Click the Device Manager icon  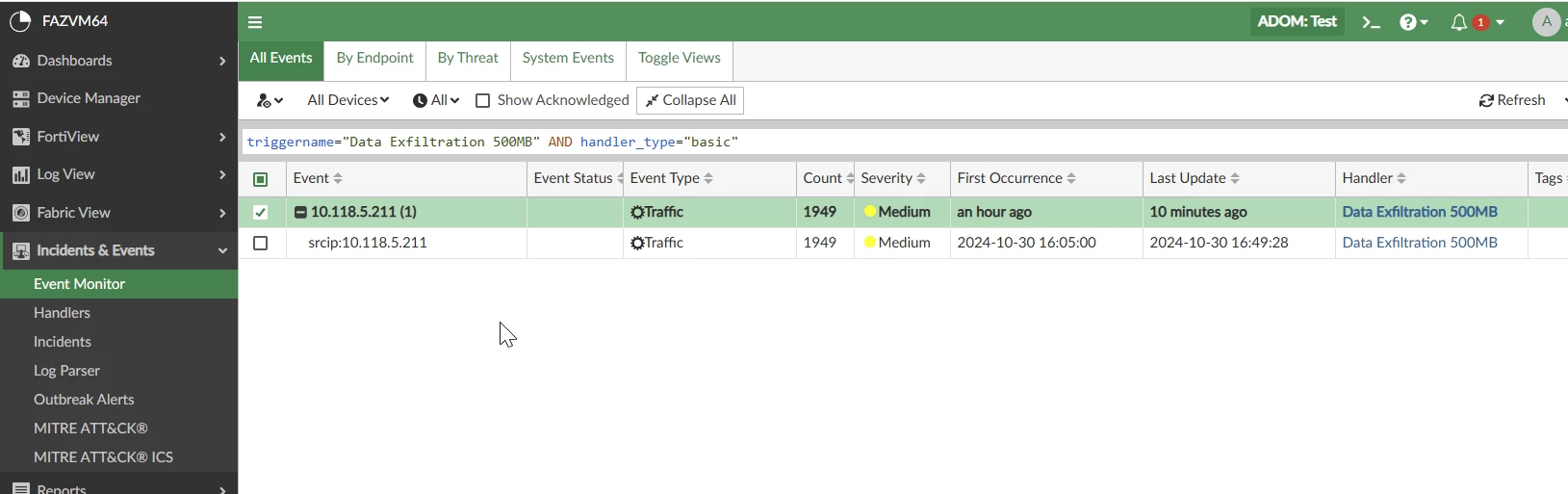point(21,98)
